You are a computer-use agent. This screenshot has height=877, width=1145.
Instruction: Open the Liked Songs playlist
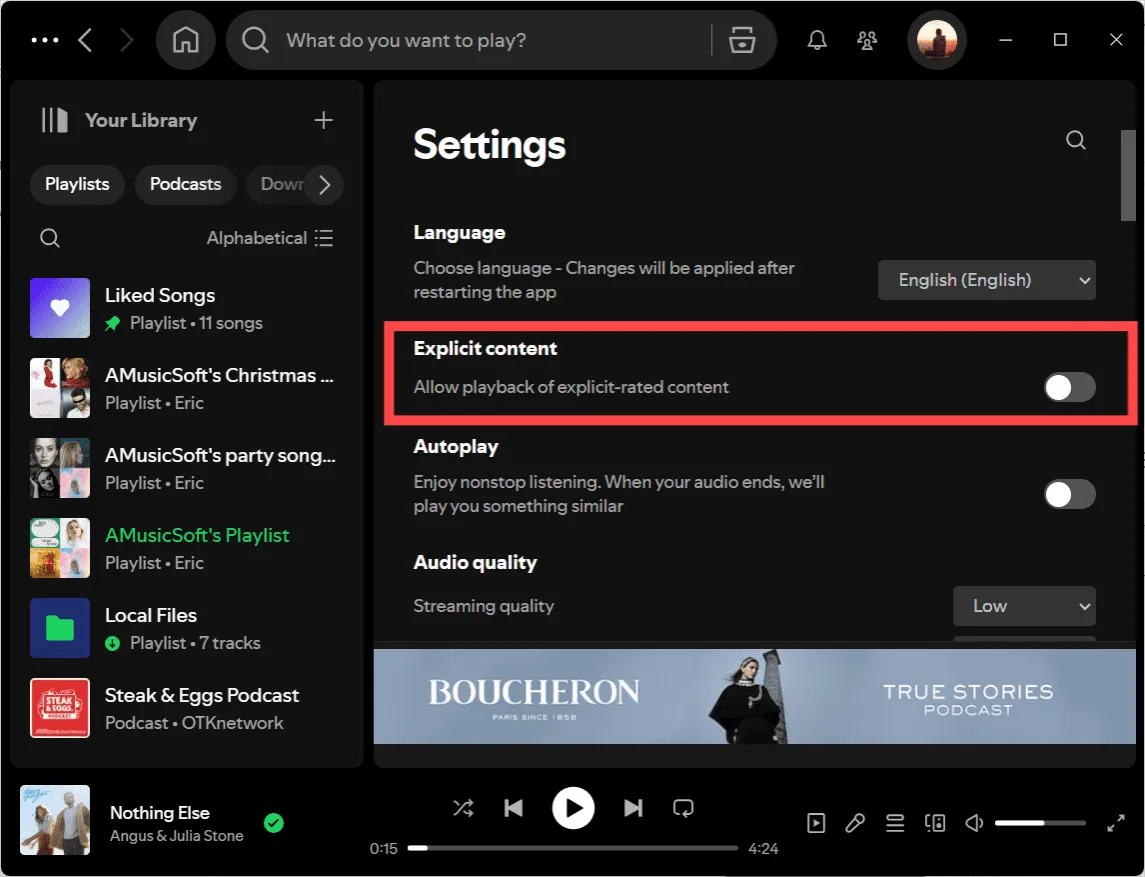(x=186, y=308)
